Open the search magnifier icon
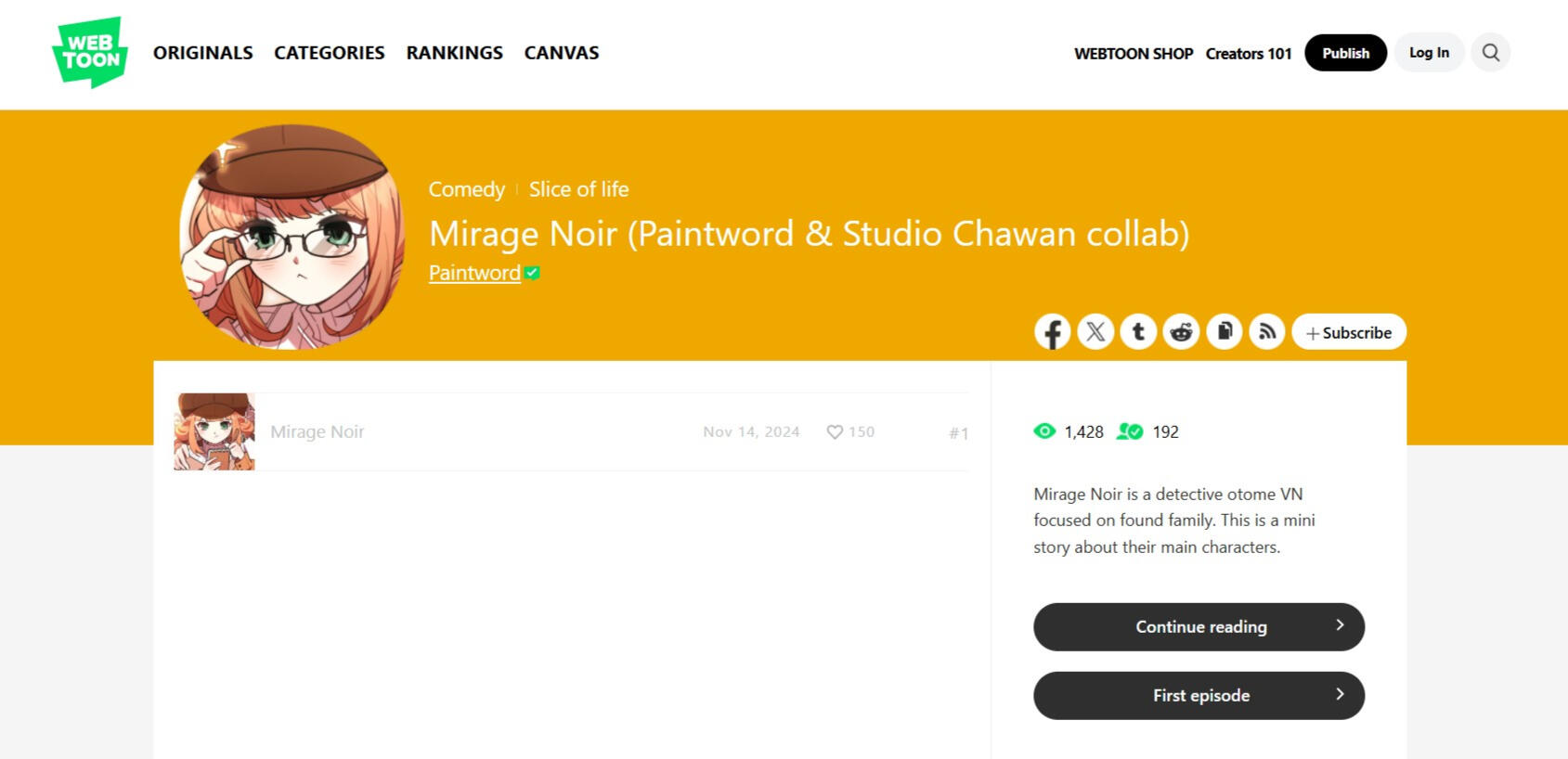This screenshot has width=1568, height=759. point(1490,53)
